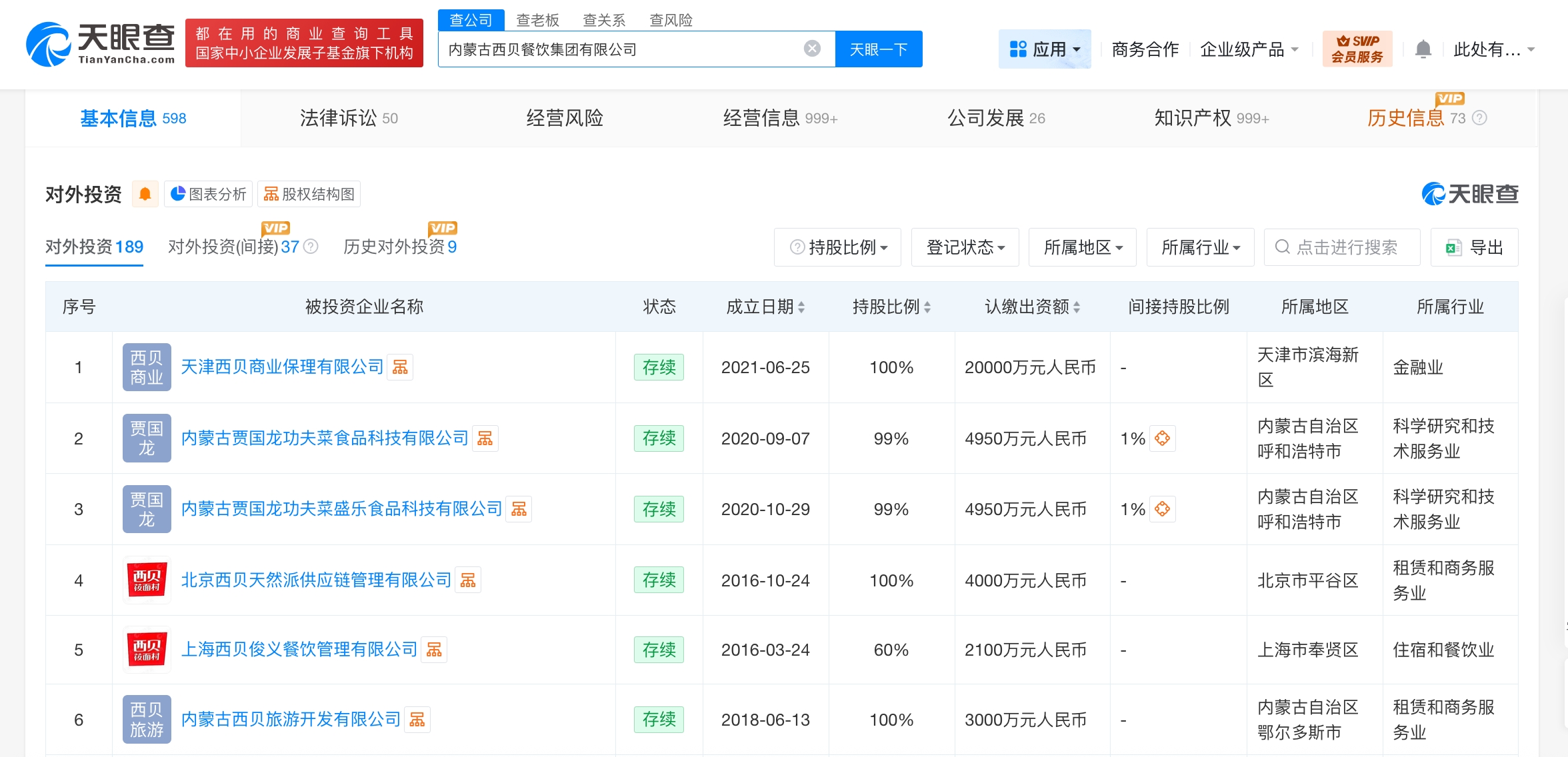Click indirect shareholding icon for 内蒙古贾国龙功夫菜食品科技有限公司
This screenshot has height=757, width=1568.
click(x=1162, y=438)
